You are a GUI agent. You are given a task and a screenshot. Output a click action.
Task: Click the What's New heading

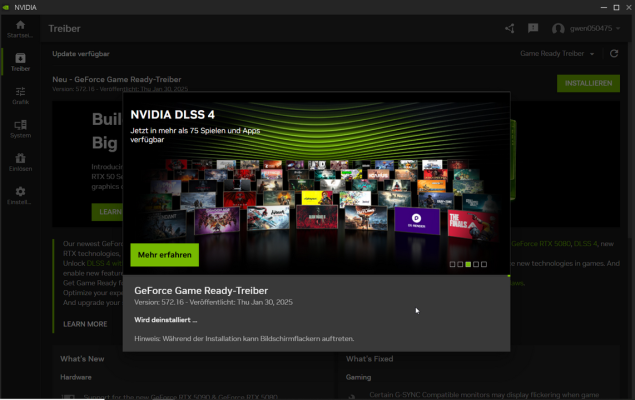click(82, 359)
